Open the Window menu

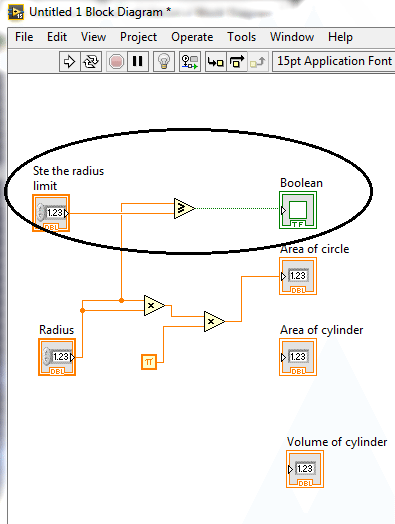point(292,37)
